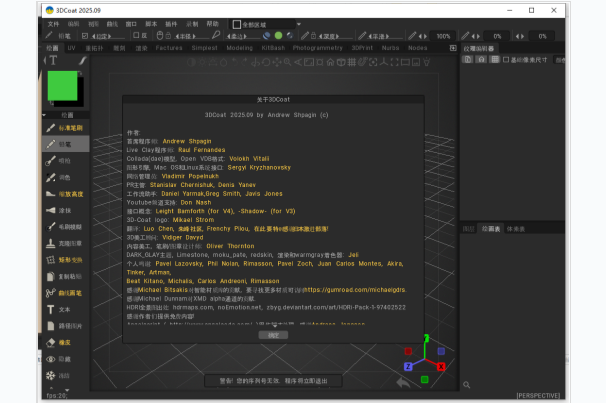This screenshot has height=403, width=606.
Task: Select the 橡皮 eraser tool
Action: tap(66, 342)
